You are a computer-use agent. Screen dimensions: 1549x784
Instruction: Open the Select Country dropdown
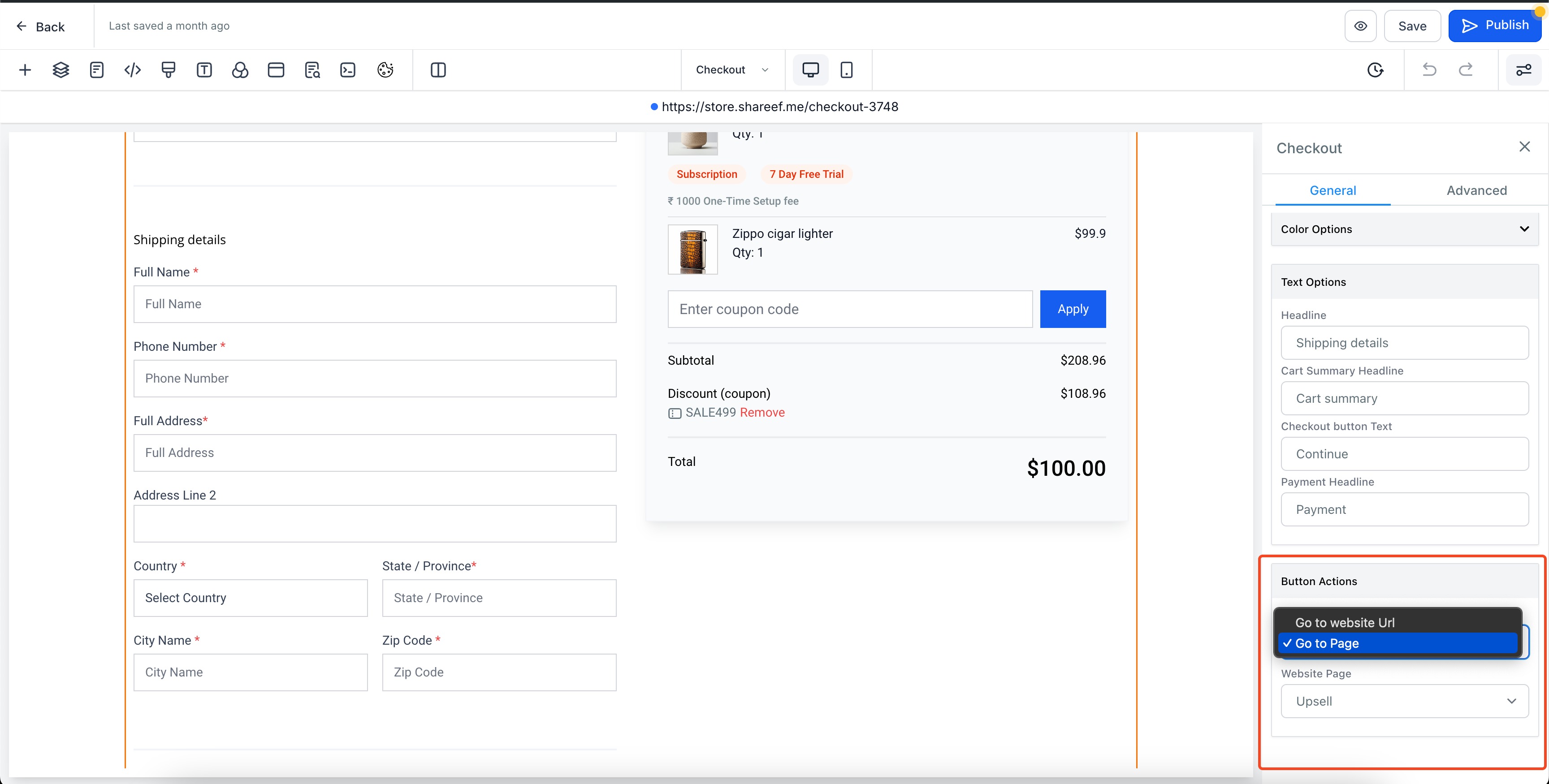(251, 598)
